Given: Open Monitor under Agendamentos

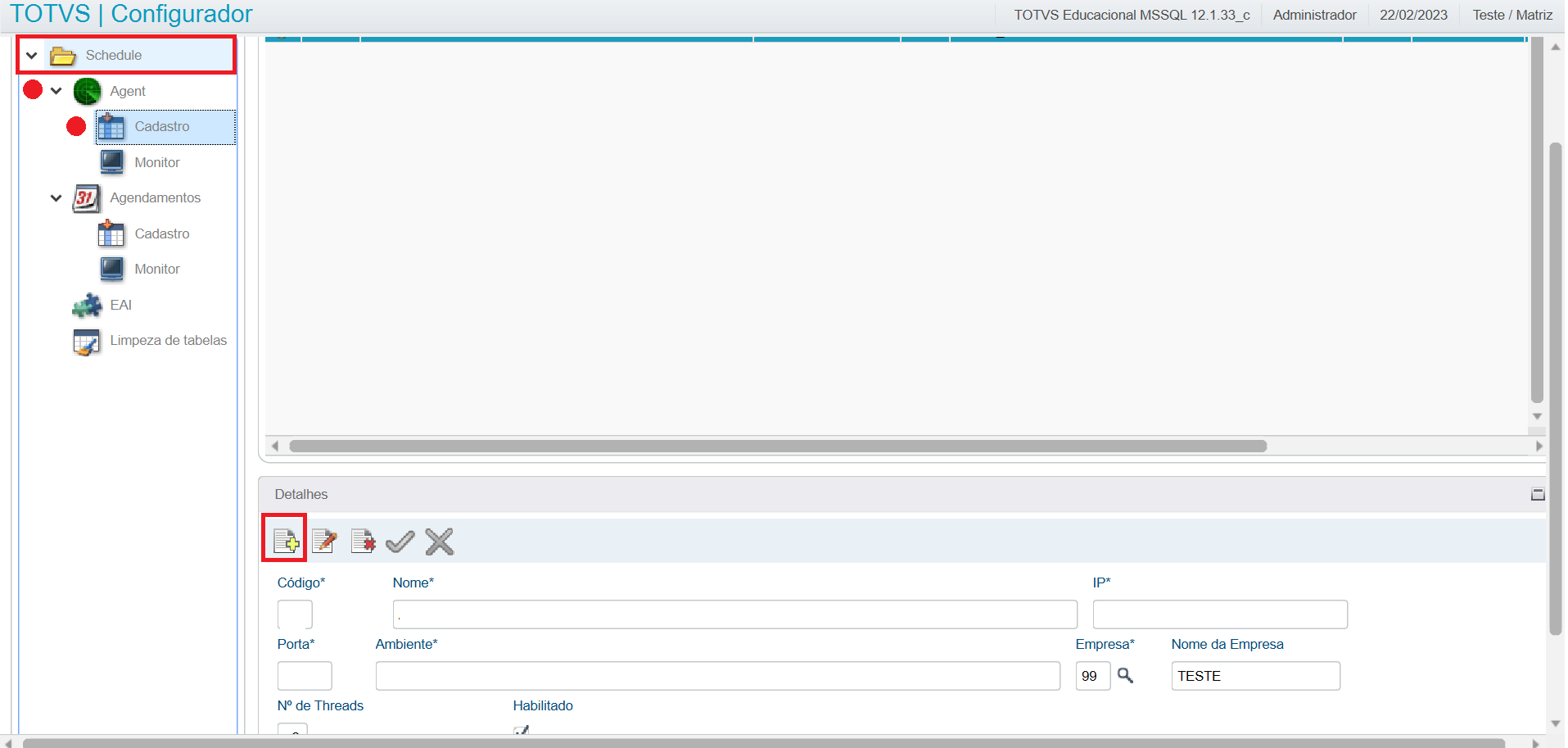Looking at the screenshot, I should [157, 269].
